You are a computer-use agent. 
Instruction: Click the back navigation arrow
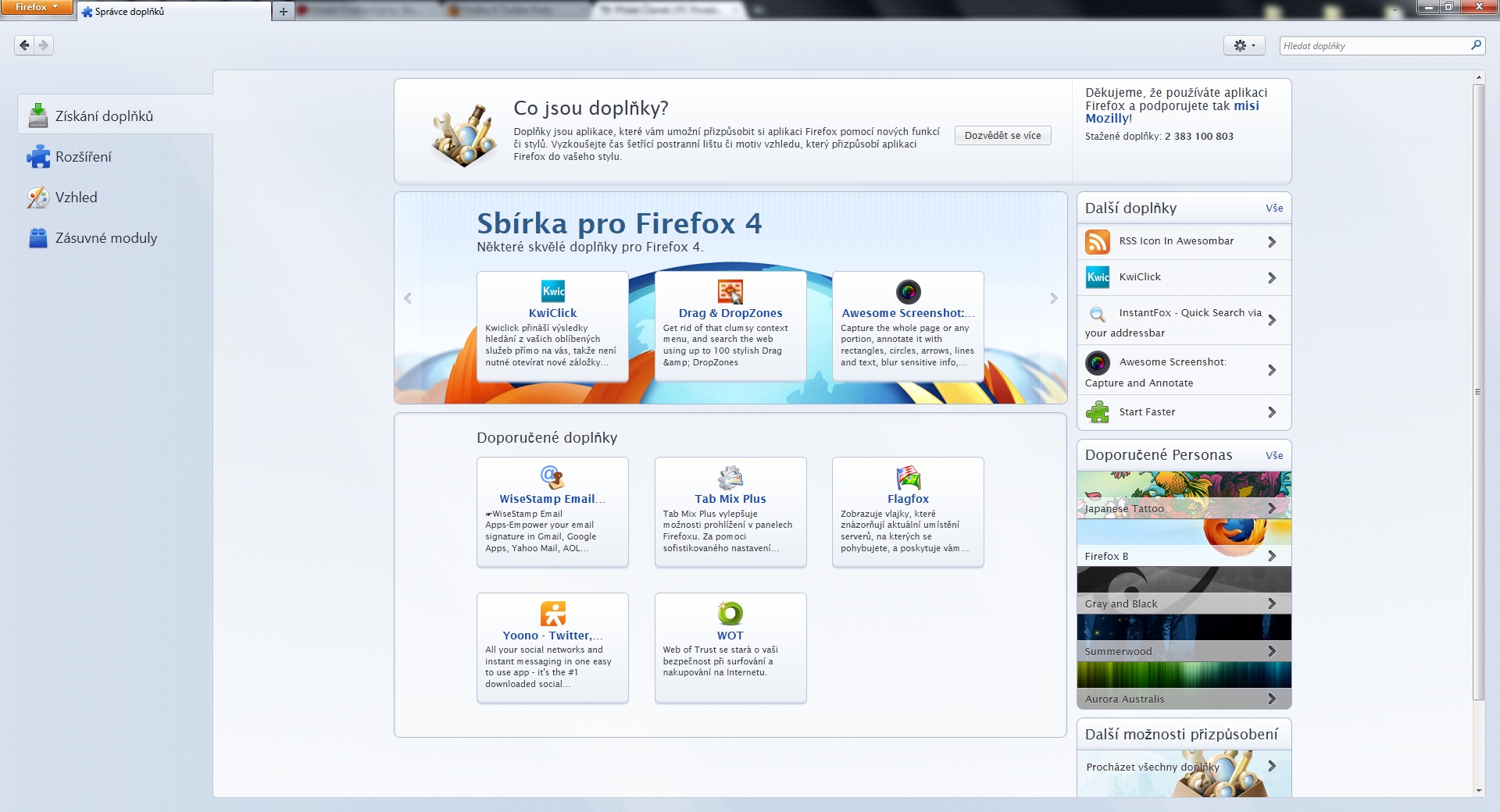tap(24, 45)
